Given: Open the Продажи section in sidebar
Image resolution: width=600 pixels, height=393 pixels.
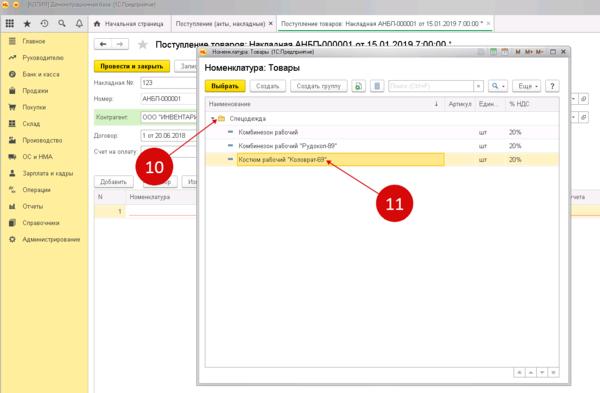Looking at the screenshot, I should [x=35, y=91].
